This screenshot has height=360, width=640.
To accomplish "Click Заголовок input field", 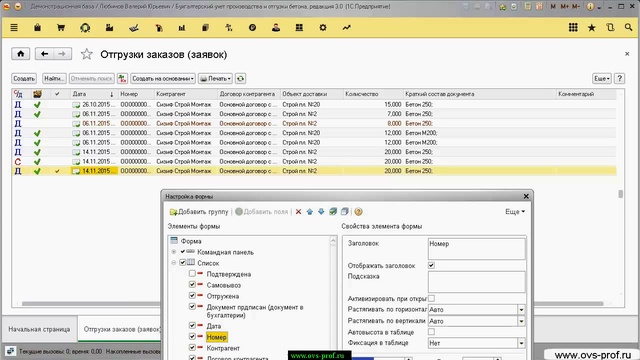I will [476, 249].
